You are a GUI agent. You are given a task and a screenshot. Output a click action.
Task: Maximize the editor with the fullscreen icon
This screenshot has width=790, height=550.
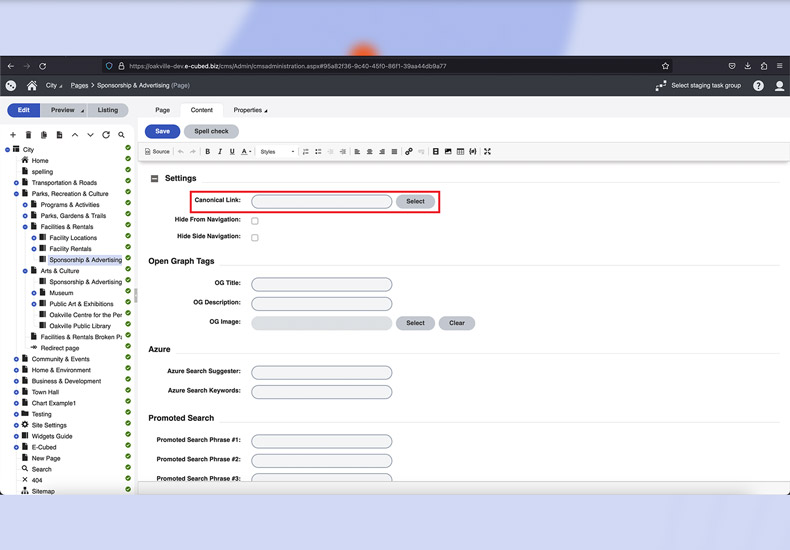click(x=487, y=152)
